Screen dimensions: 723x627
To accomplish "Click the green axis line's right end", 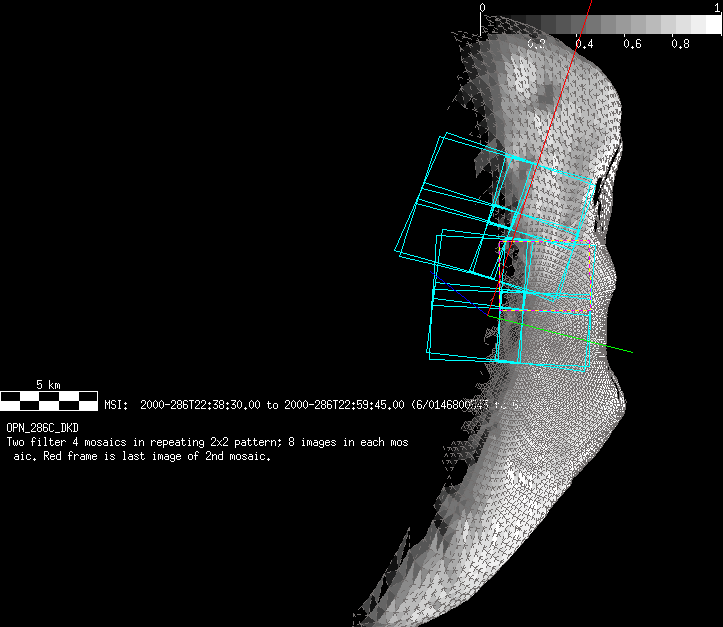I will pyautogui.click(x=628, y=351).
